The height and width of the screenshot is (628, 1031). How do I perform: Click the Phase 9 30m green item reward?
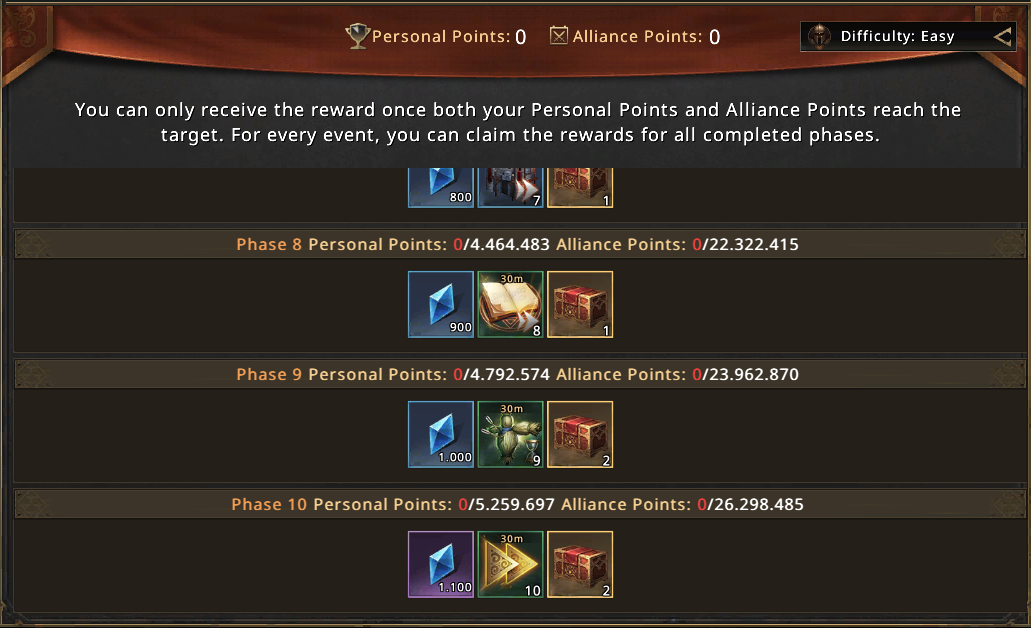(x=510, y=435)
